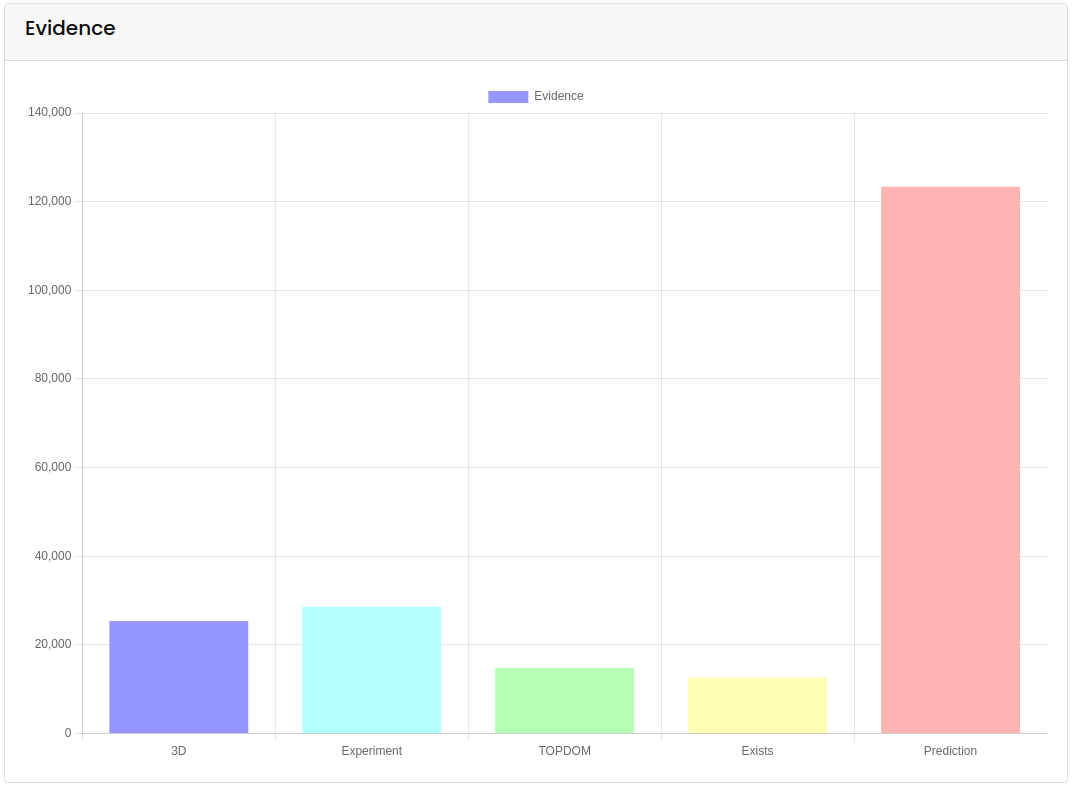The height and width of the screenshot is (793, 1079).
Task: Select the yellow Exists bar
Action: [757, 705]
